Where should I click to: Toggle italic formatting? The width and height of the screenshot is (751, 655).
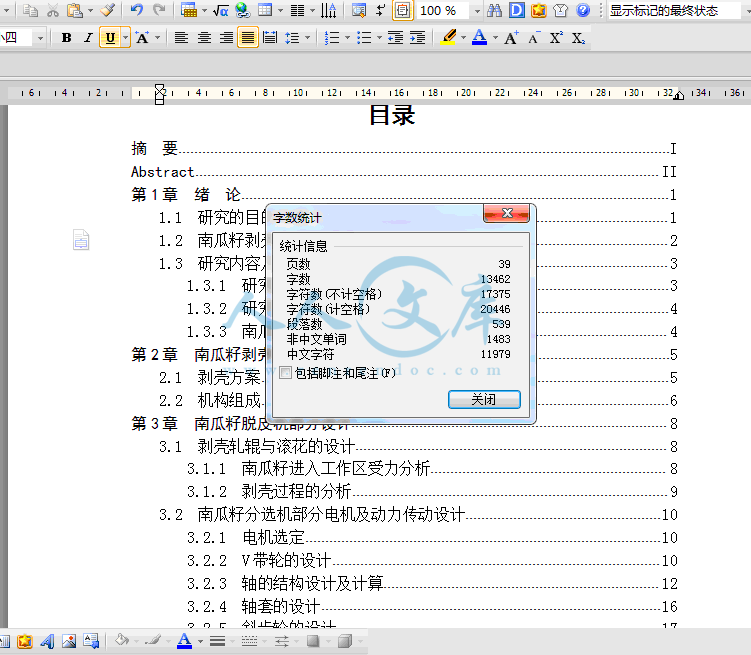[88, 37]
